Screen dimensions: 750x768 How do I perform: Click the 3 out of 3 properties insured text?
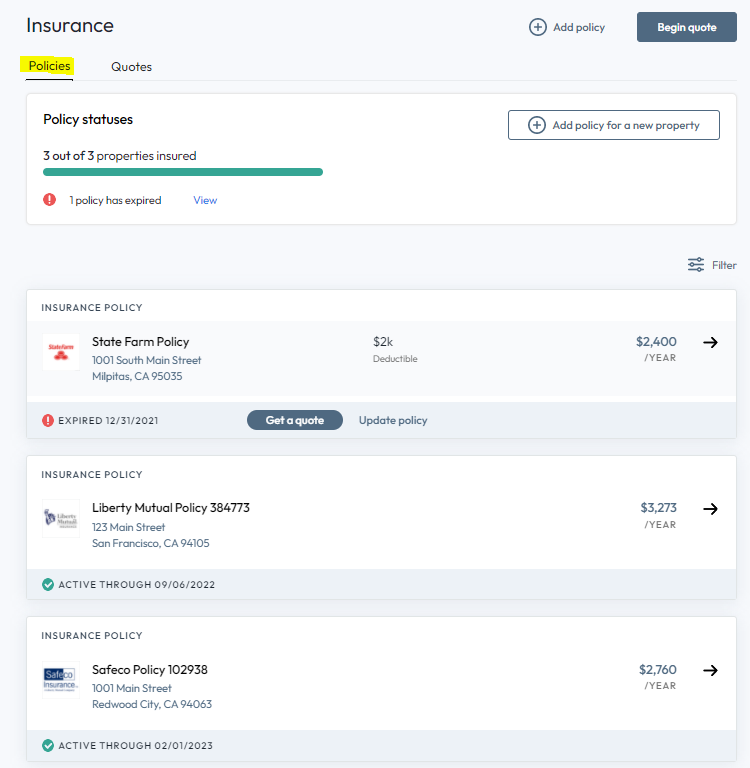(120, 156)
